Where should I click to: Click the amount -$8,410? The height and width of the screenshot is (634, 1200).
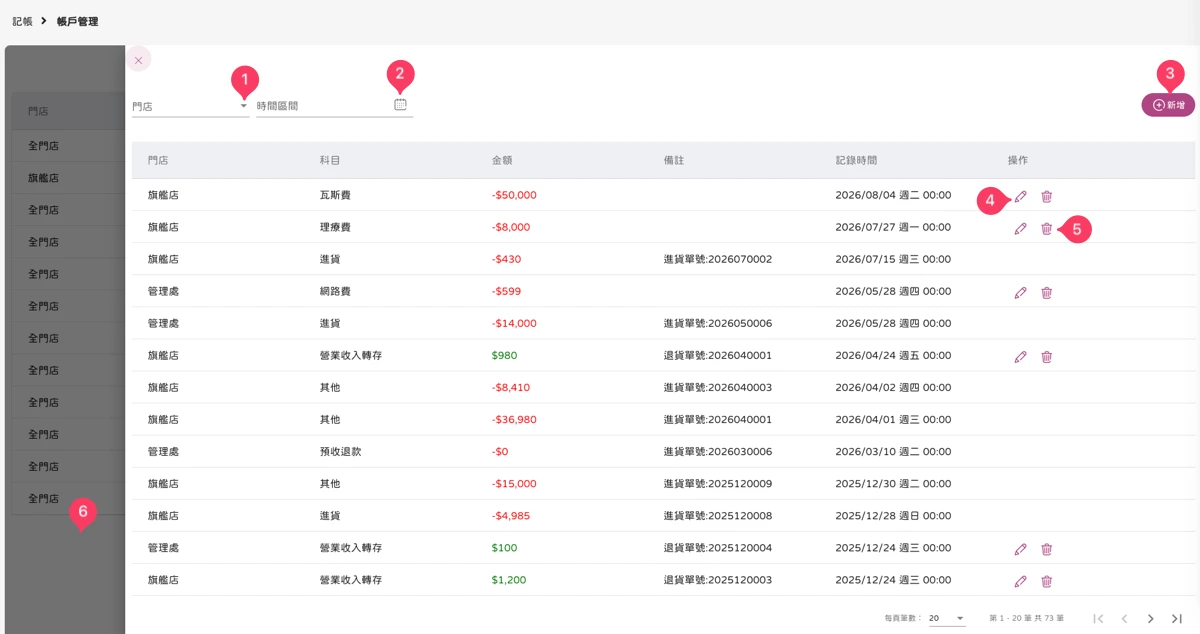(511, 387)
